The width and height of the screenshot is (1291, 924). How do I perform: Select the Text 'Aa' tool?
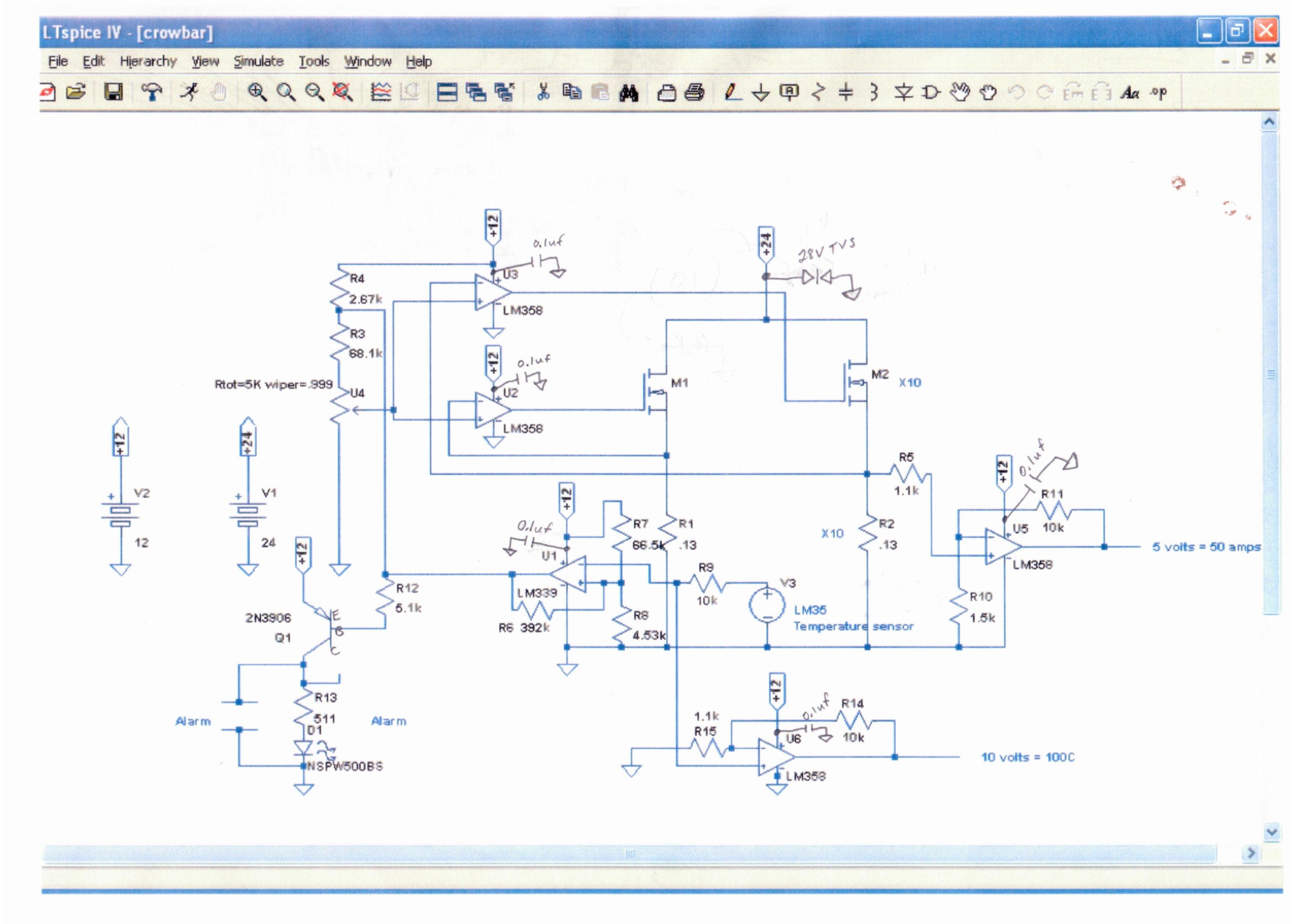1130,92
